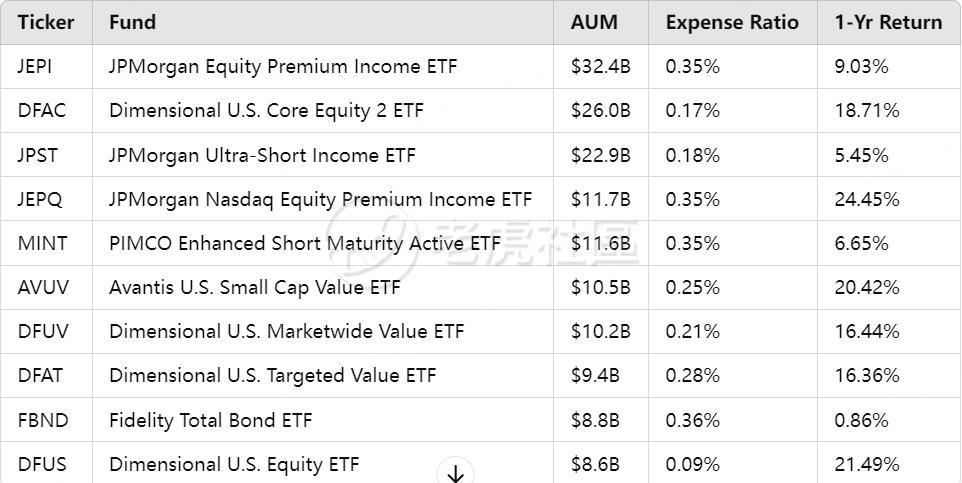Image resolution: width=962 pixels, height=483 pixels.
Task: Select the DFAT ticker cell
Action: pos(41,376)
